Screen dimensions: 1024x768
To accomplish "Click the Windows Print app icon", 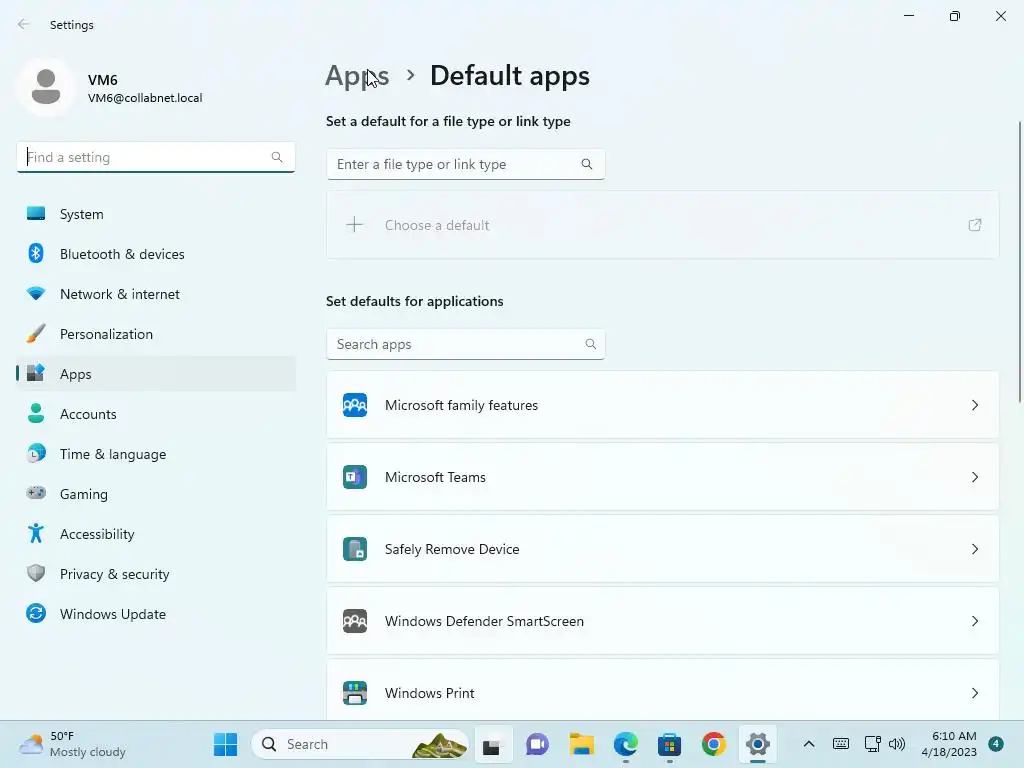I will coord(355,693).
